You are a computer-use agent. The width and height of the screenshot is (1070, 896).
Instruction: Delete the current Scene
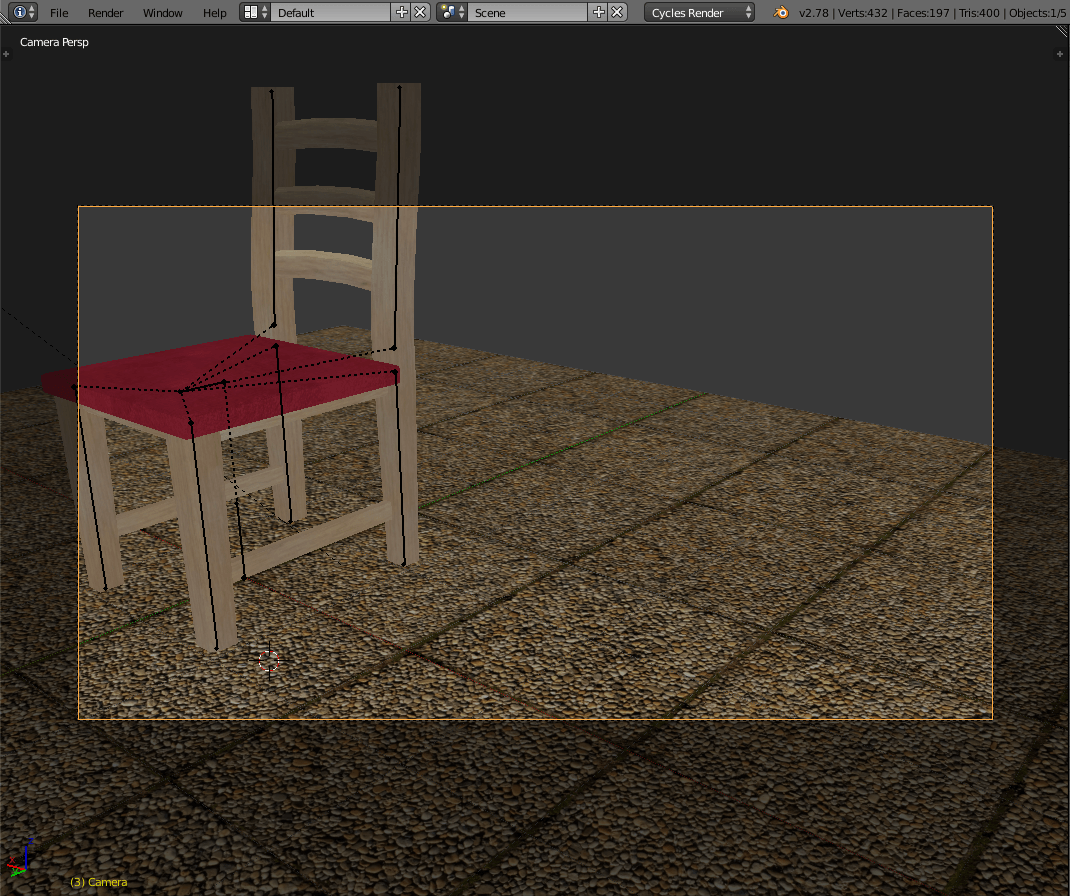click(x=617, y=13)
